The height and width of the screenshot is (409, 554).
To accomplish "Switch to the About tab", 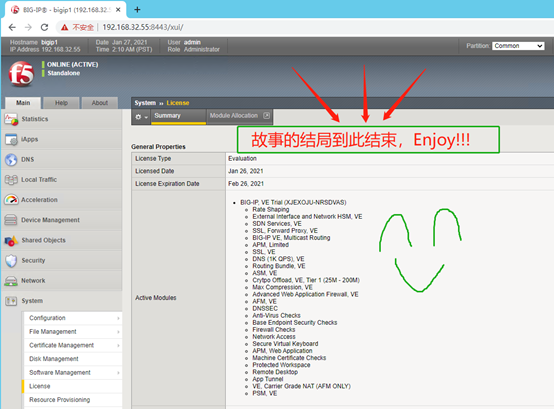I will tap(100, 103).
